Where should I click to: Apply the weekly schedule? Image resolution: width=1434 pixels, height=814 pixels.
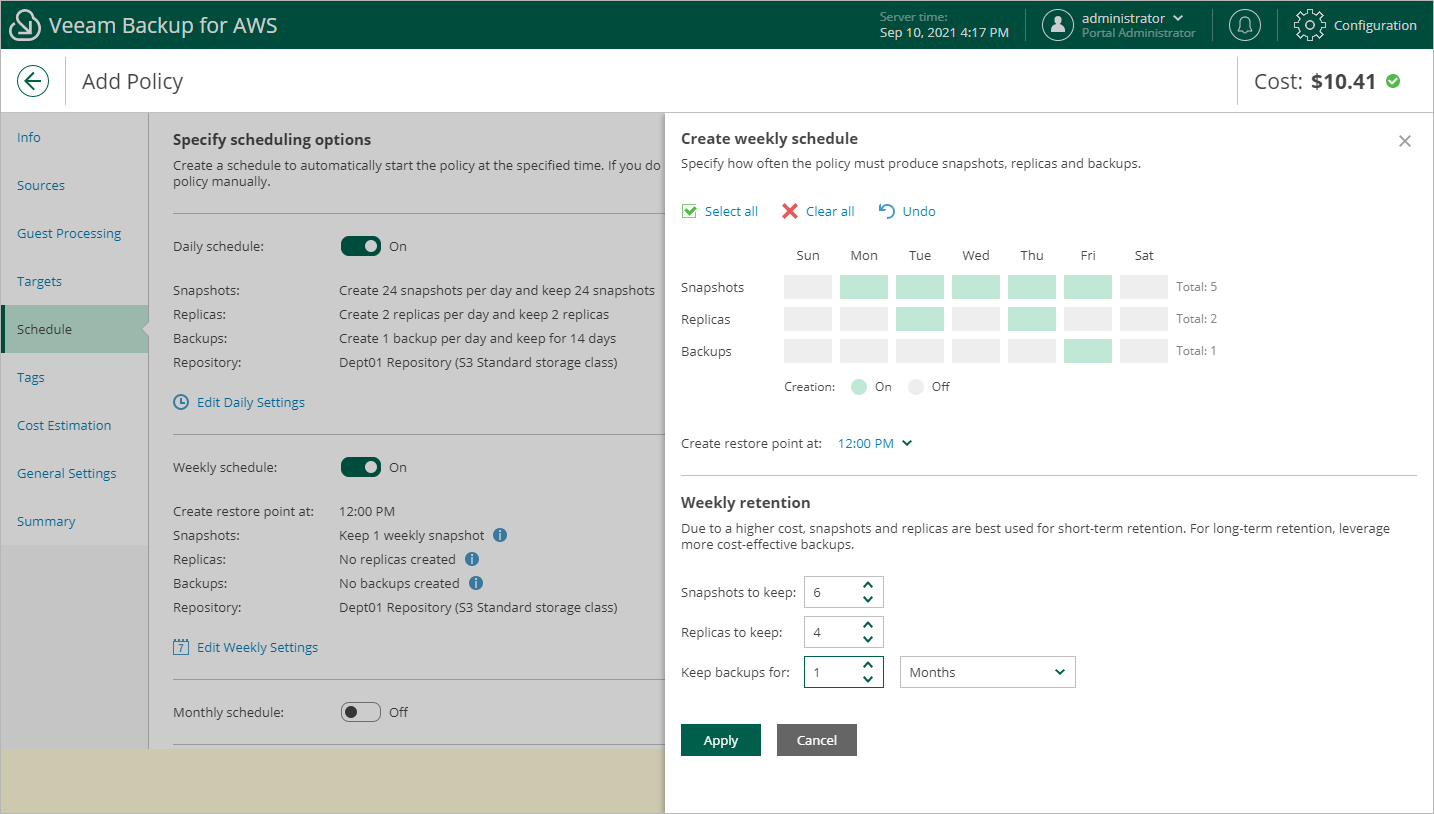tap(721, 740)
